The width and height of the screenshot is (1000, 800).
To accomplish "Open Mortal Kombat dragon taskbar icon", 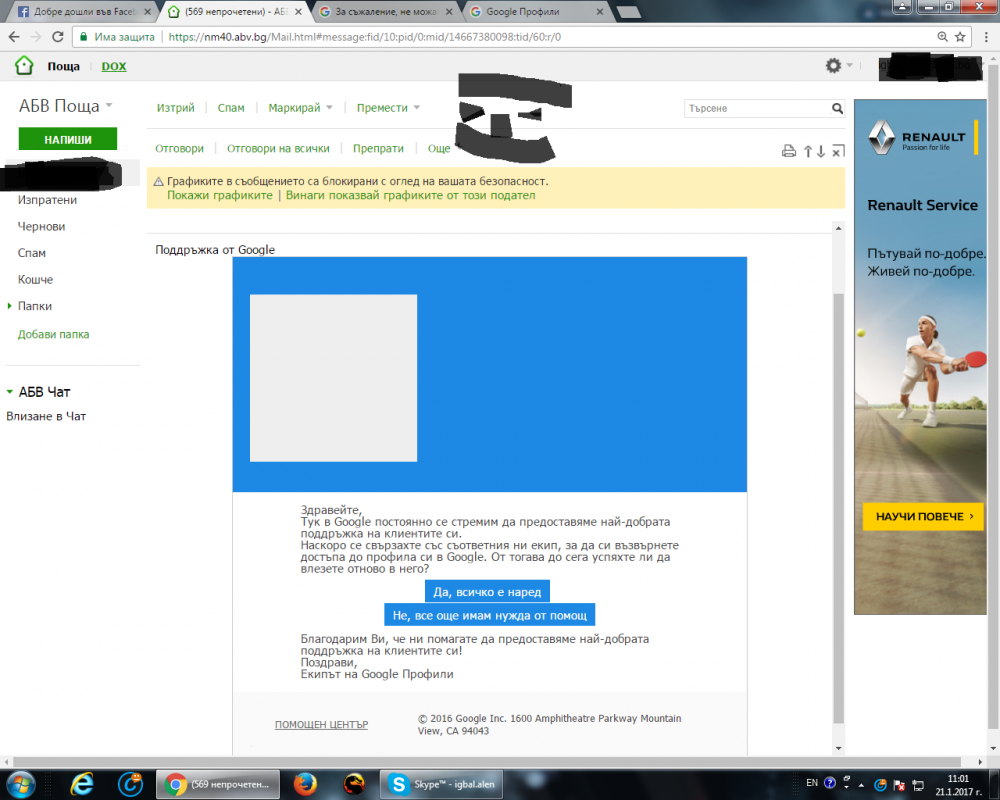I will pyautogui.click(x=354, y=784).
